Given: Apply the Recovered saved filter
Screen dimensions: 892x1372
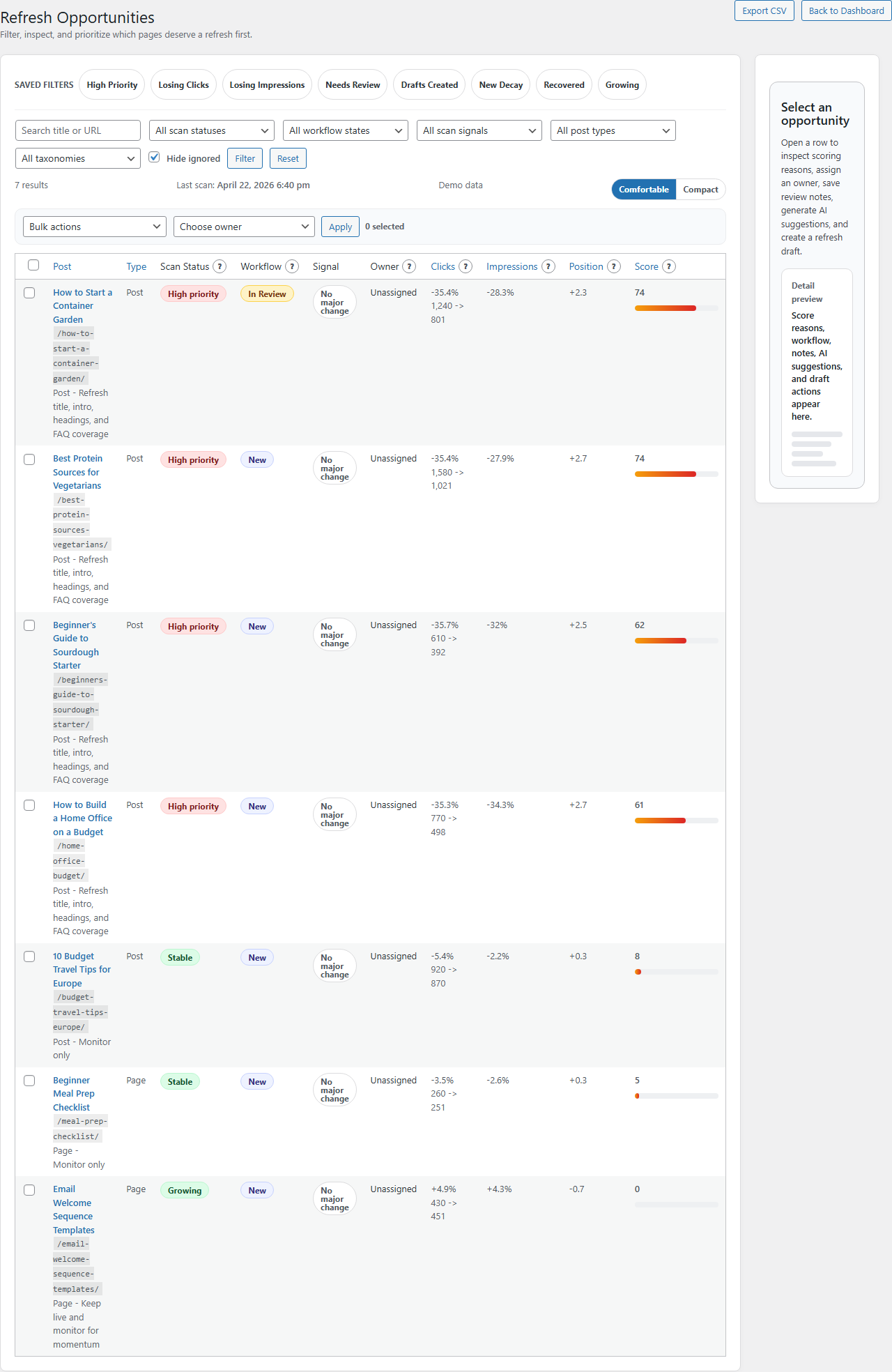Looking at the screenshot, I should (564, 85).
